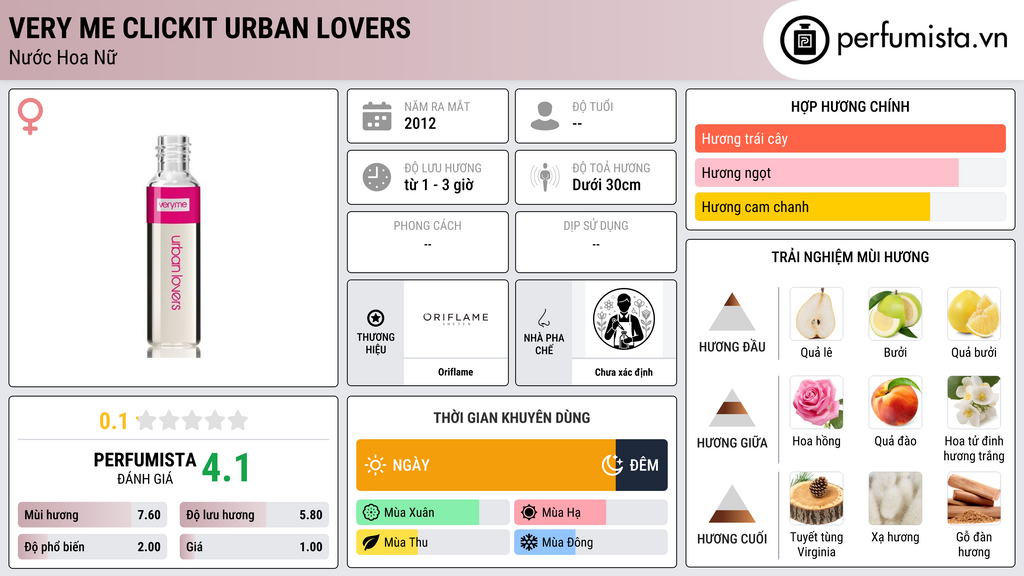This screenshot has height=576, width=1024.
Task: Click the snowflake icon for Mùa Đông
Action: click(528, 542)
